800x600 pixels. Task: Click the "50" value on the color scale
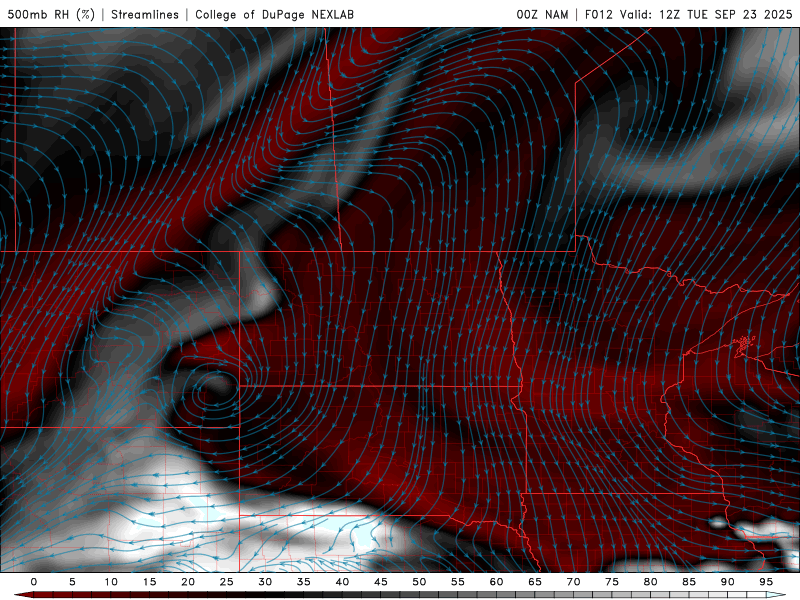click(419, 582)
